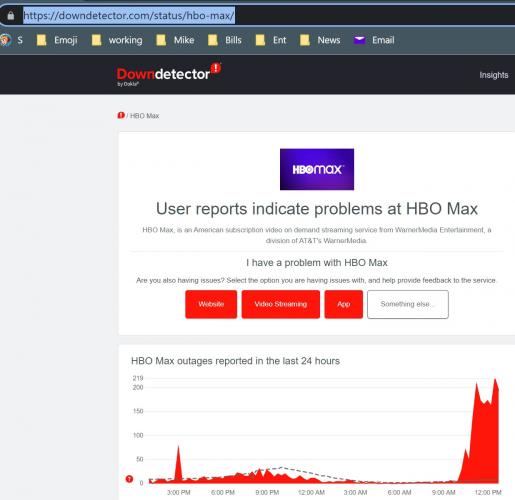Screen dimensions: 515x500
Task: Report a Website problem
Action: click(211, 304)
